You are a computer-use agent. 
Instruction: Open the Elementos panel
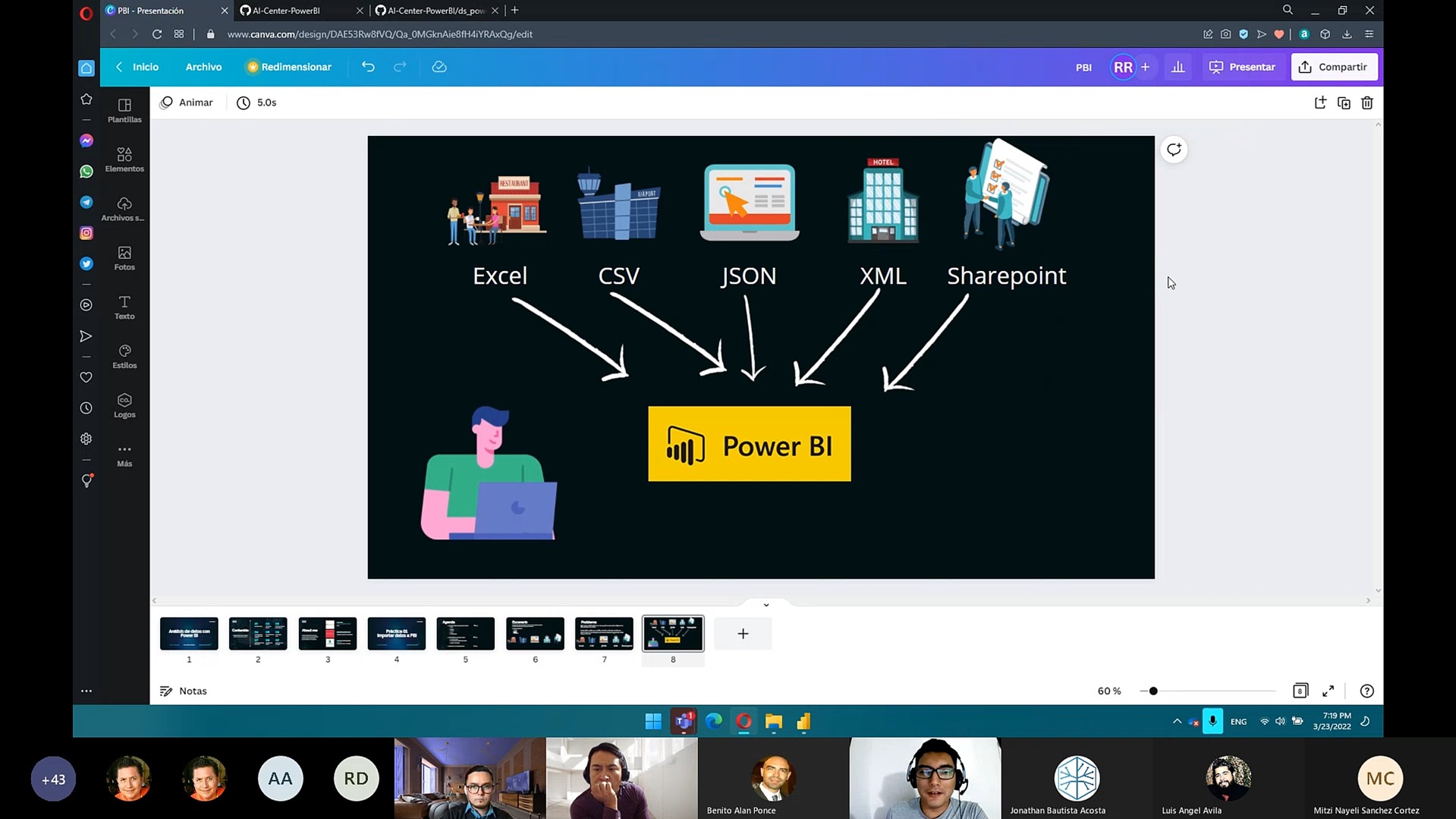(x=124, y=159)
